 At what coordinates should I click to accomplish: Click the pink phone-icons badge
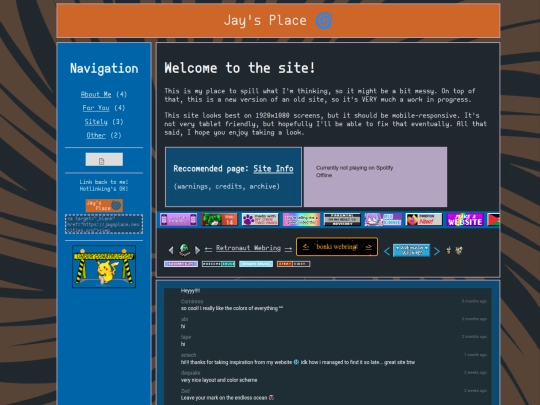click(x=178, y=219)
